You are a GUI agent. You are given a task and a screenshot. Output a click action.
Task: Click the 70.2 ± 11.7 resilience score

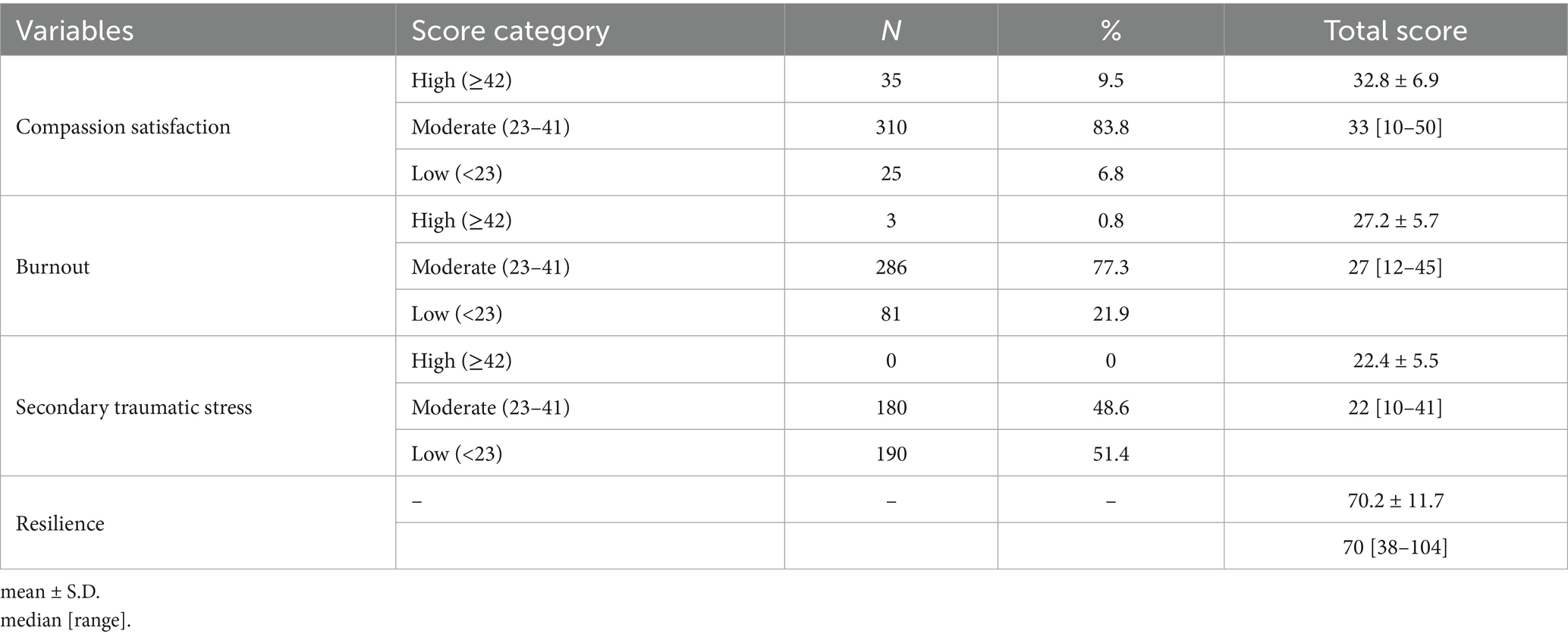(x=1395, y=500)
